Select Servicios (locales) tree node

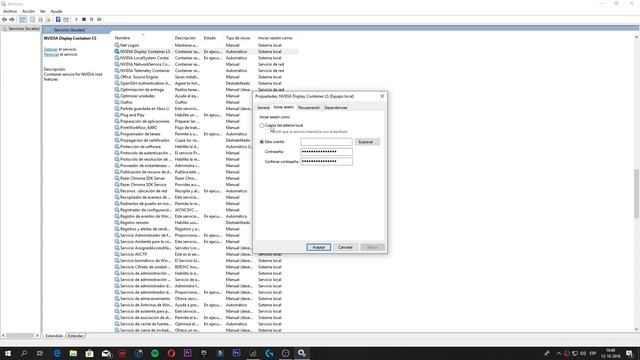pos(21,29)
